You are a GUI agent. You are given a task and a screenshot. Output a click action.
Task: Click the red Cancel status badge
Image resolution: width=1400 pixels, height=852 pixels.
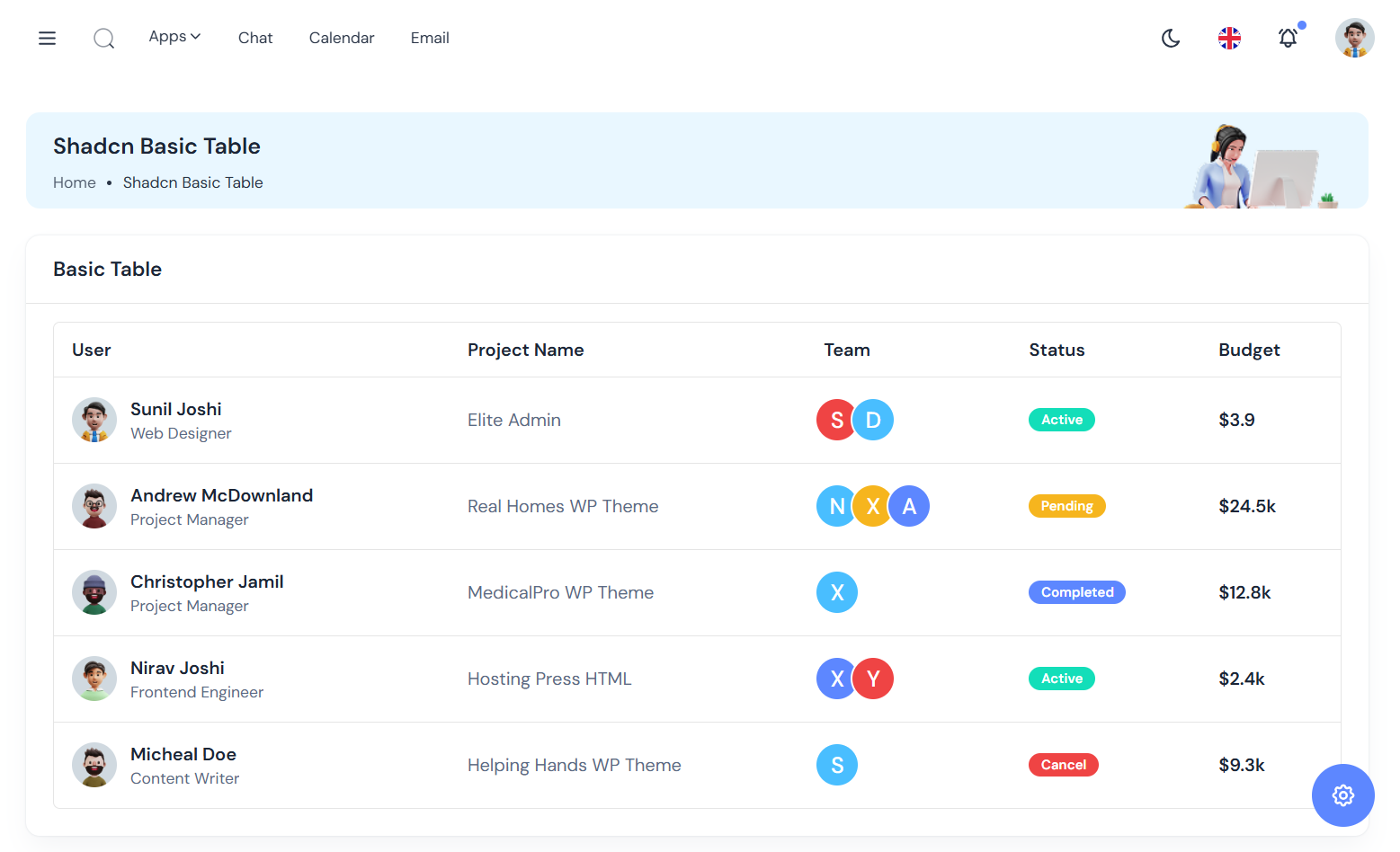tap(1063, 765)
